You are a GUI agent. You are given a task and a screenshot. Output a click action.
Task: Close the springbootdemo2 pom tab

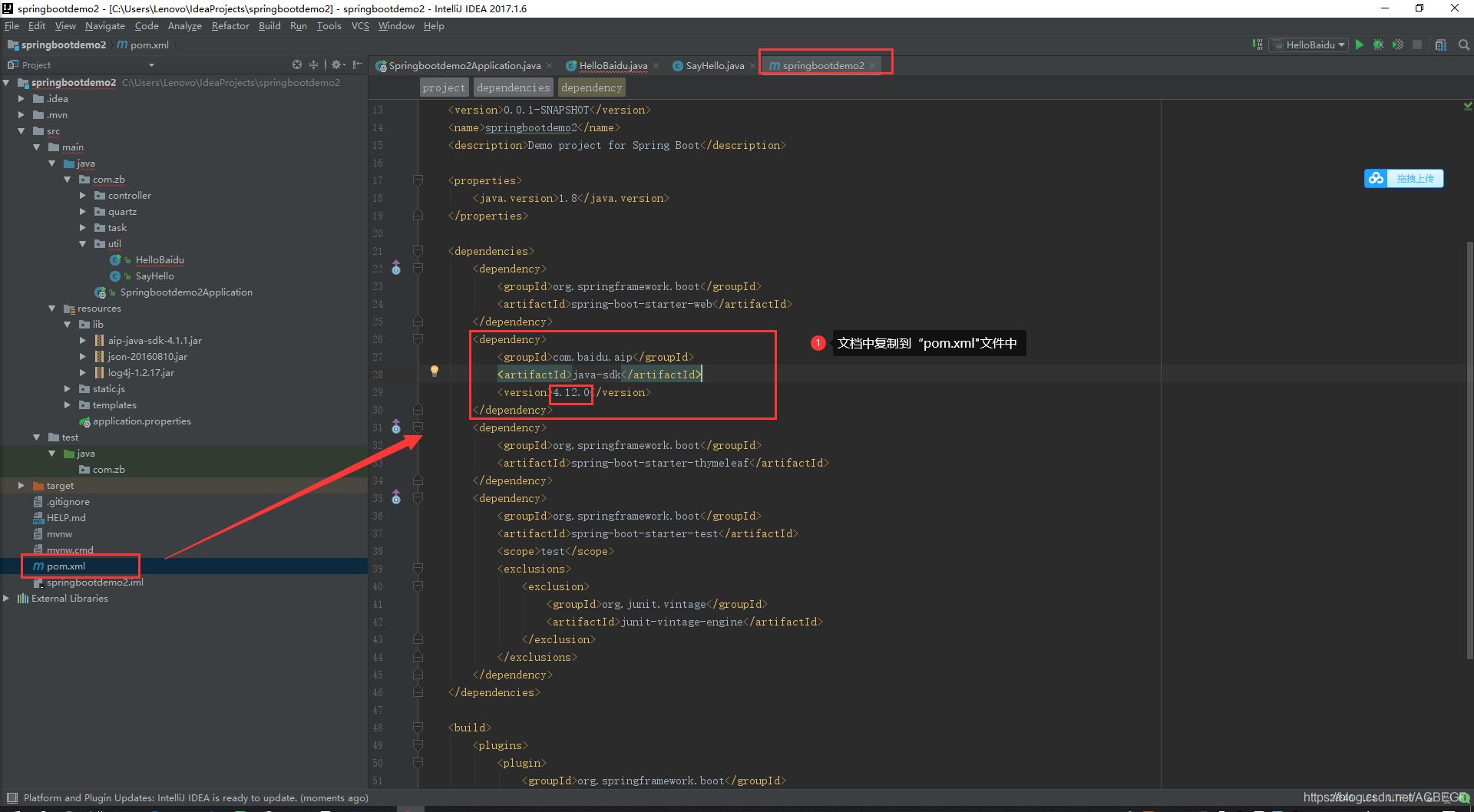[x=873, y=66]
